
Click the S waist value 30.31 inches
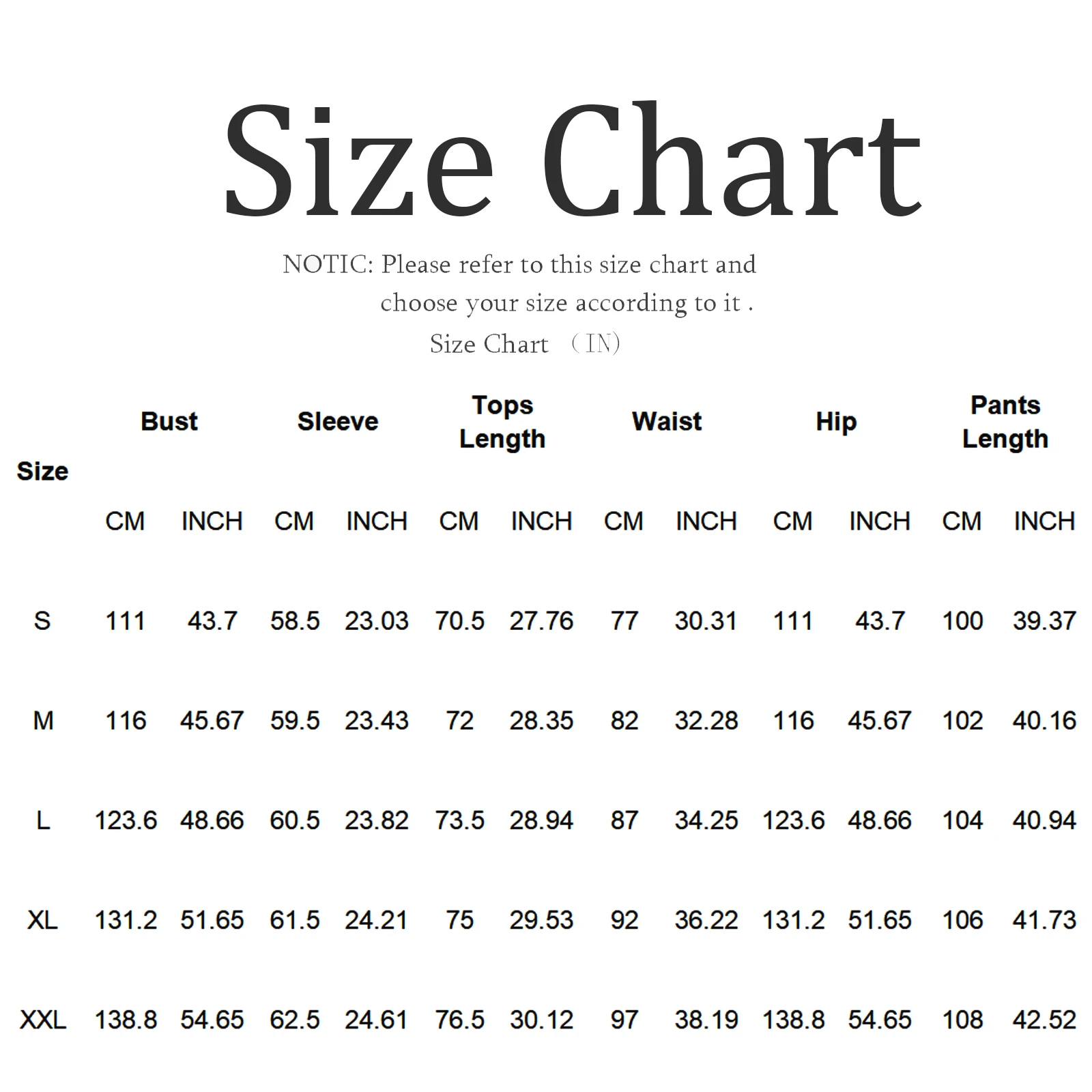tap(706, 621)
